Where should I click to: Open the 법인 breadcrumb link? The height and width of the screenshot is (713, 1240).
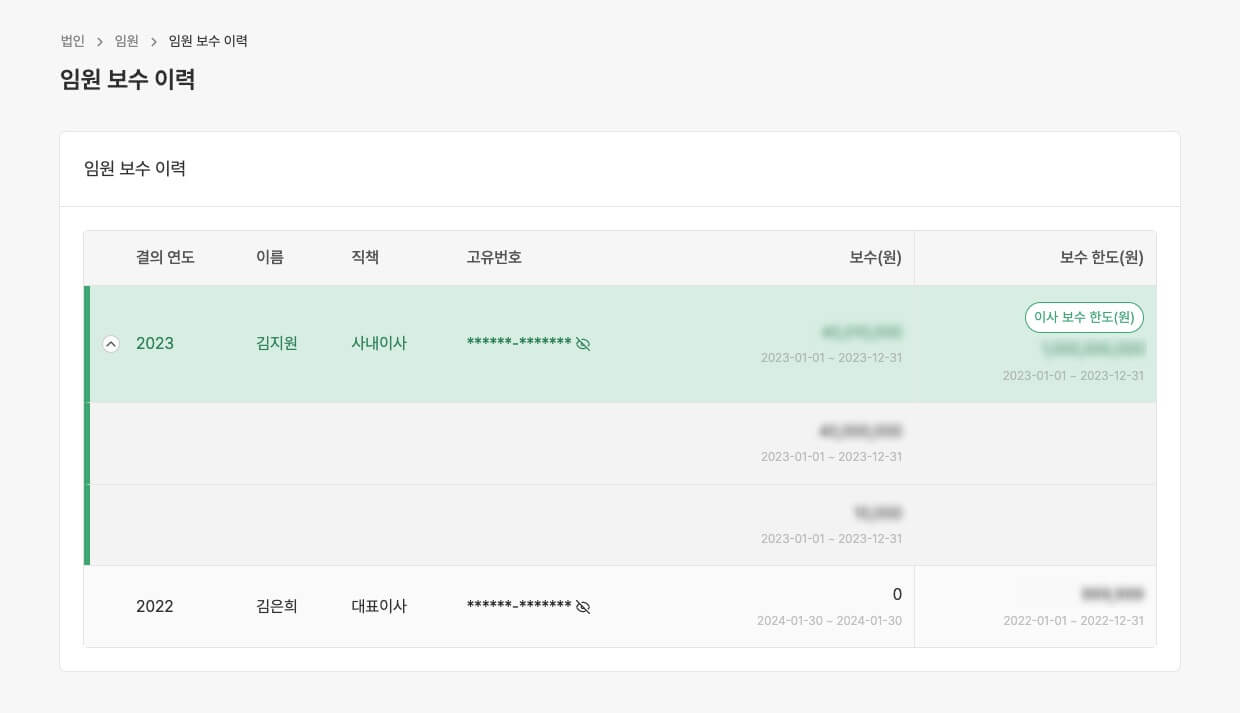[70, 41]
